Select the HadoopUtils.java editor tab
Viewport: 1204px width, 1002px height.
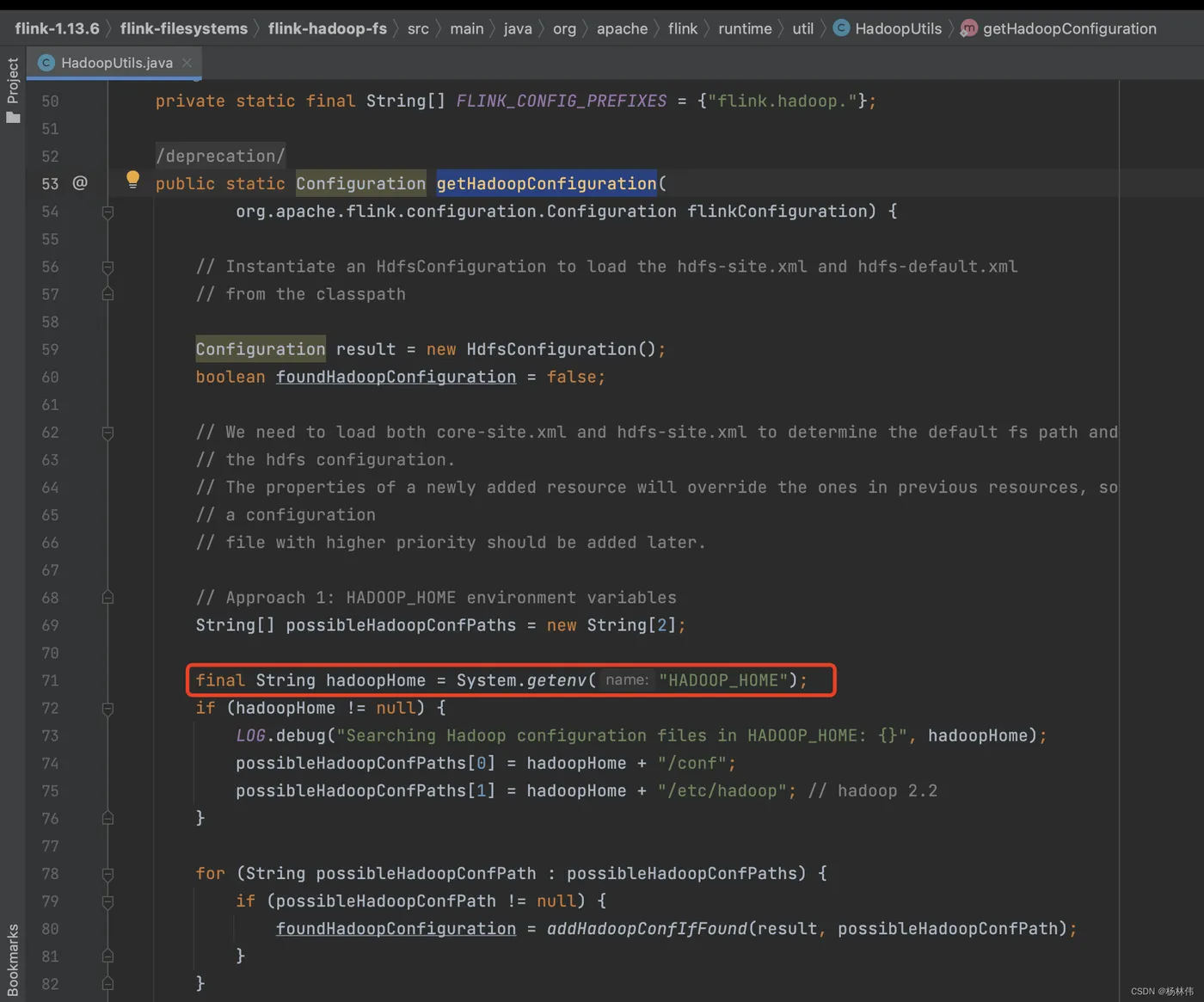tap(114, 63)
